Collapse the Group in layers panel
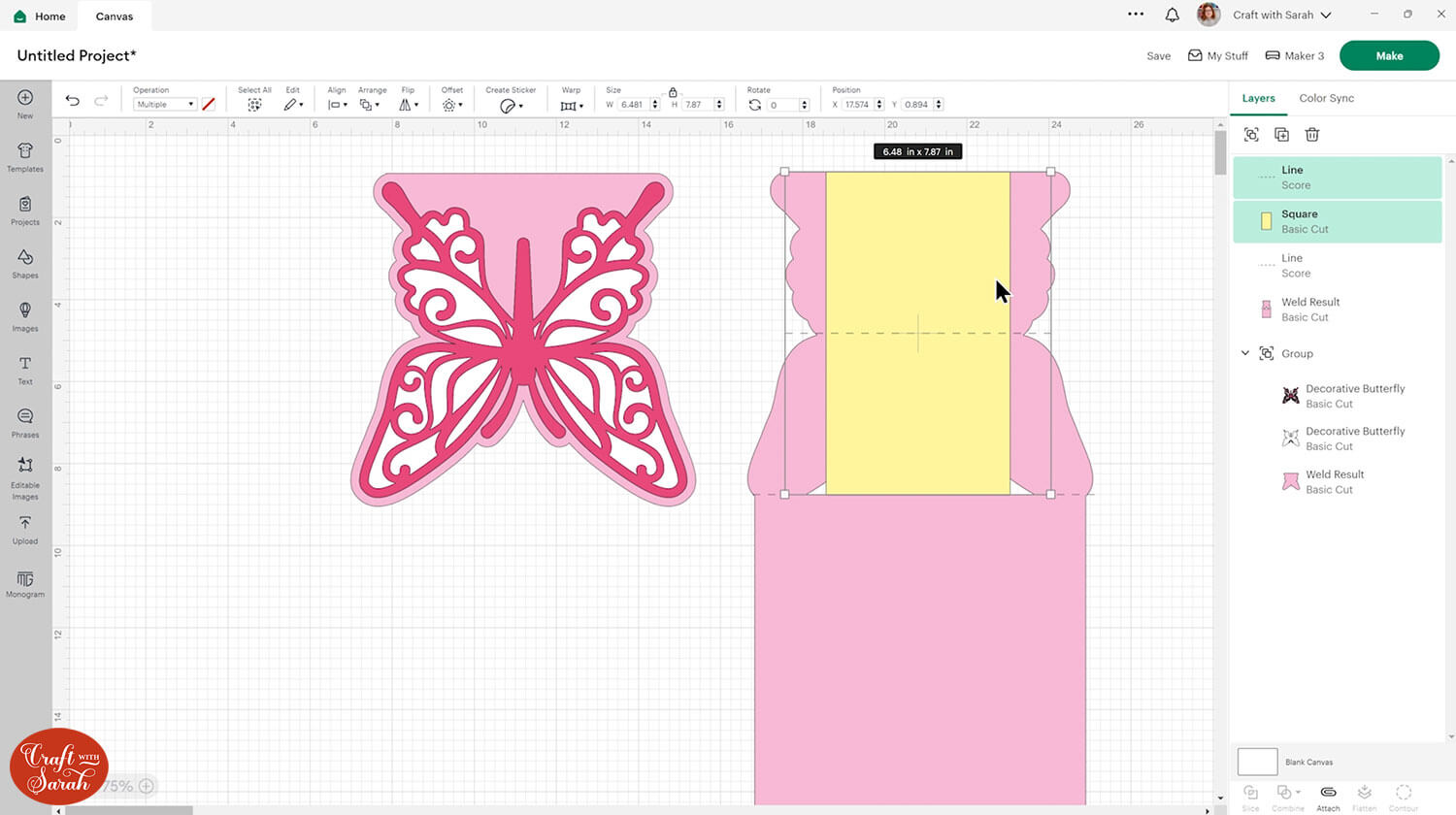Screen dimensions: 1456x815 coord(1245,353)
